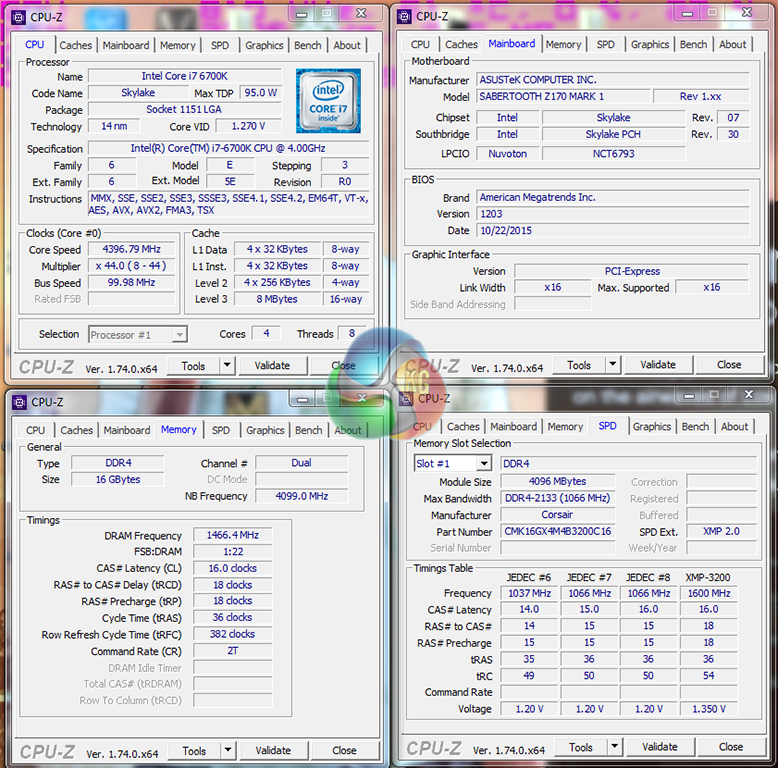Click Validate button in the SPD window
The image size is (778, 768).
pos(660,747)
